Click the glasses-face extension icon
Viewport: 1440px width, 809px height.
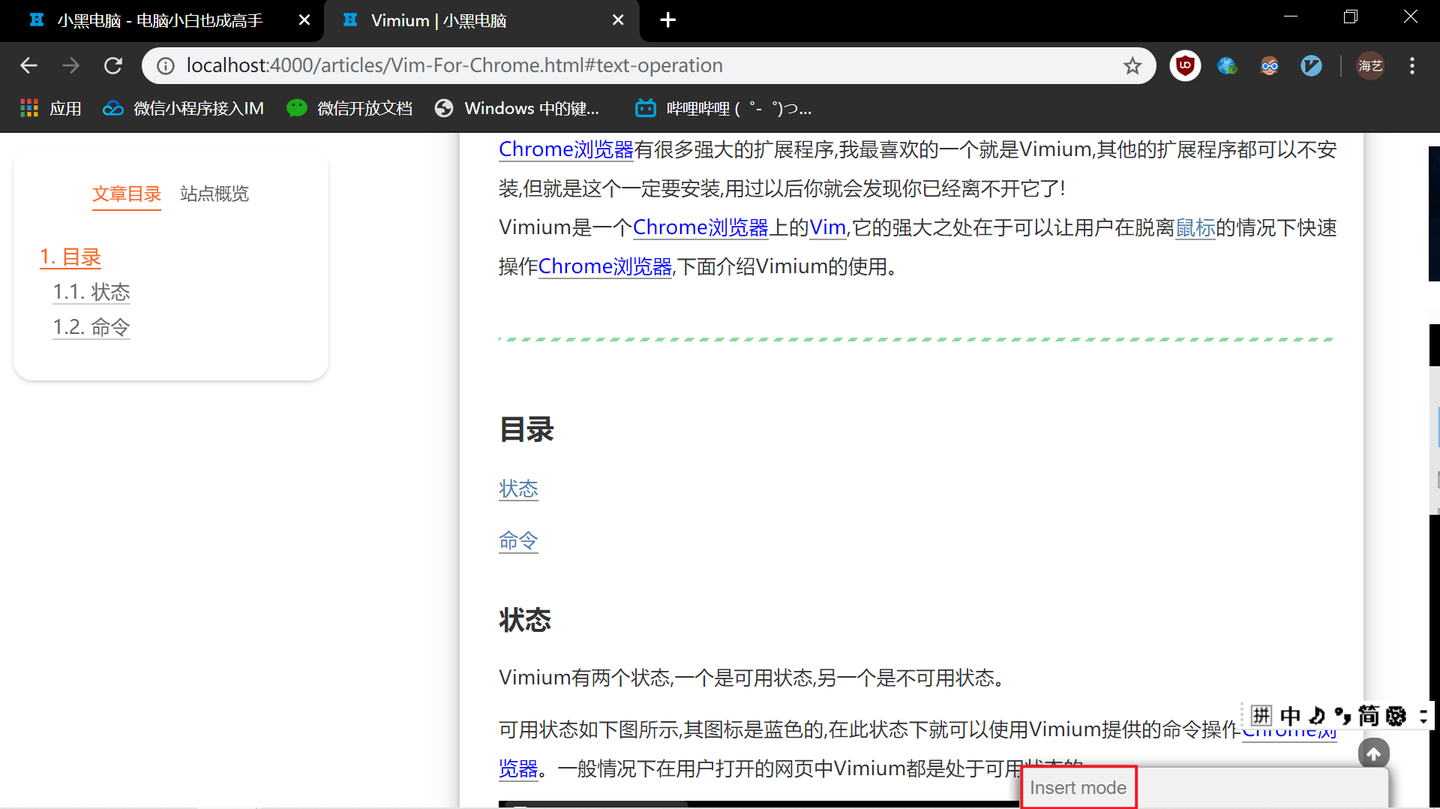pyautogui.click(x=1268, y=65)
